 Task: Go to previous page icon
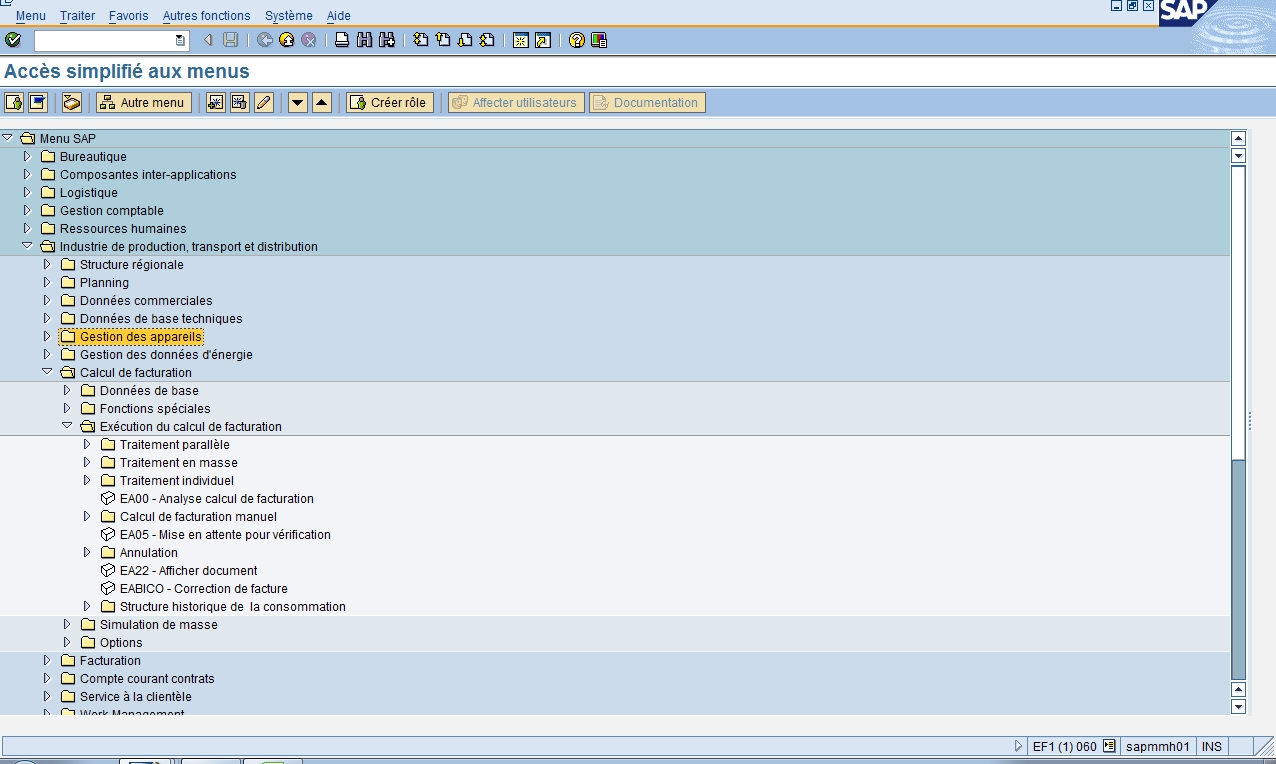pyautogui.click(x=443, y=40)
